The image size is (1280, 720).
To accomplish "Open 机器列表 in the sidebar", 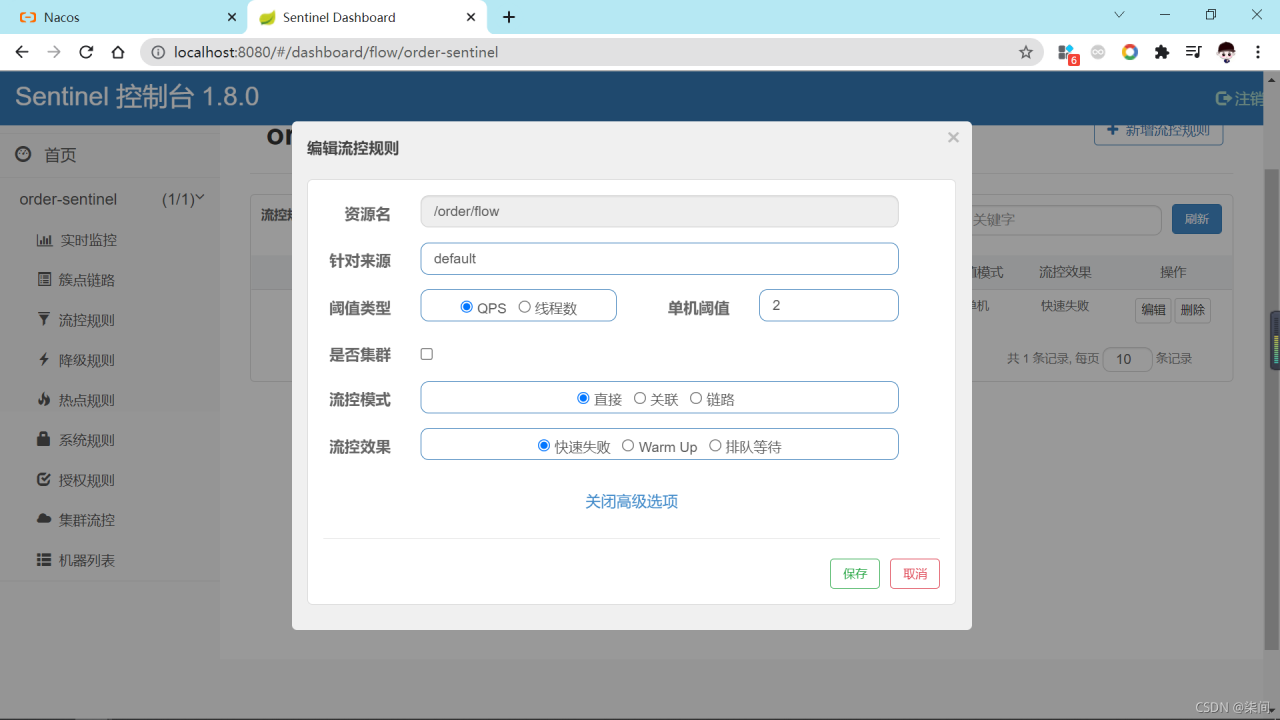I will [x=76, y=560].
